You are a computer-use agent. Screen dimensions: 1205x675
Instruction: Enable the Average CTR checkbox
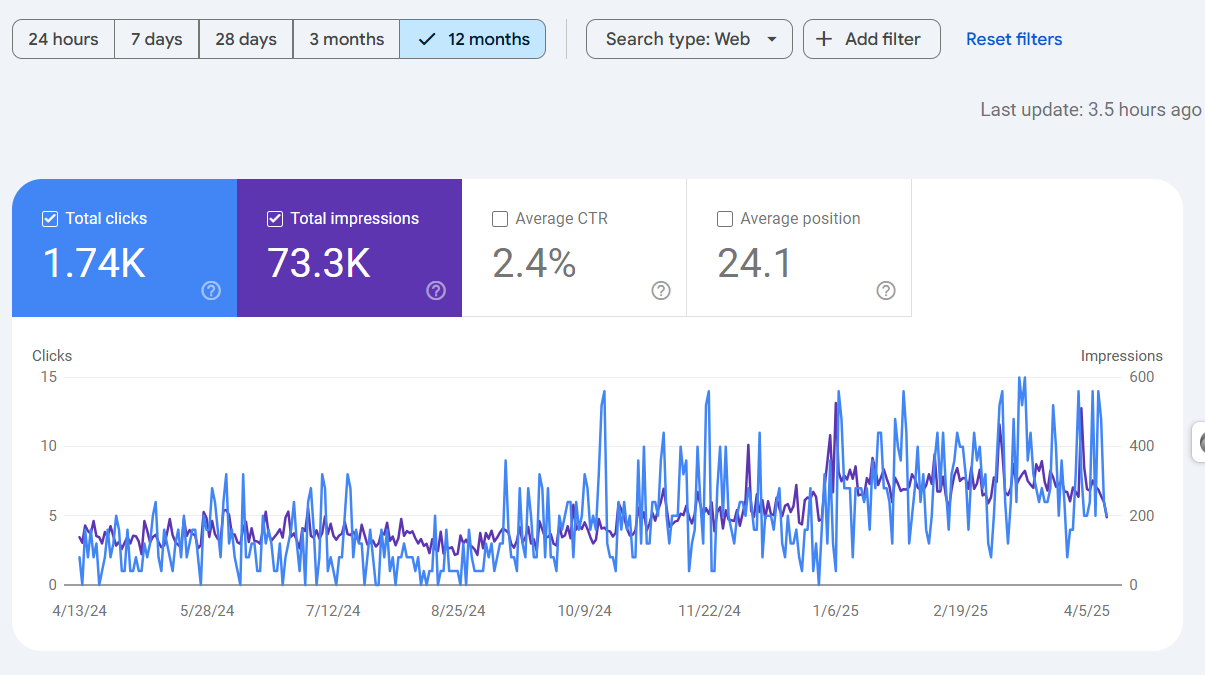pos(500,219)
